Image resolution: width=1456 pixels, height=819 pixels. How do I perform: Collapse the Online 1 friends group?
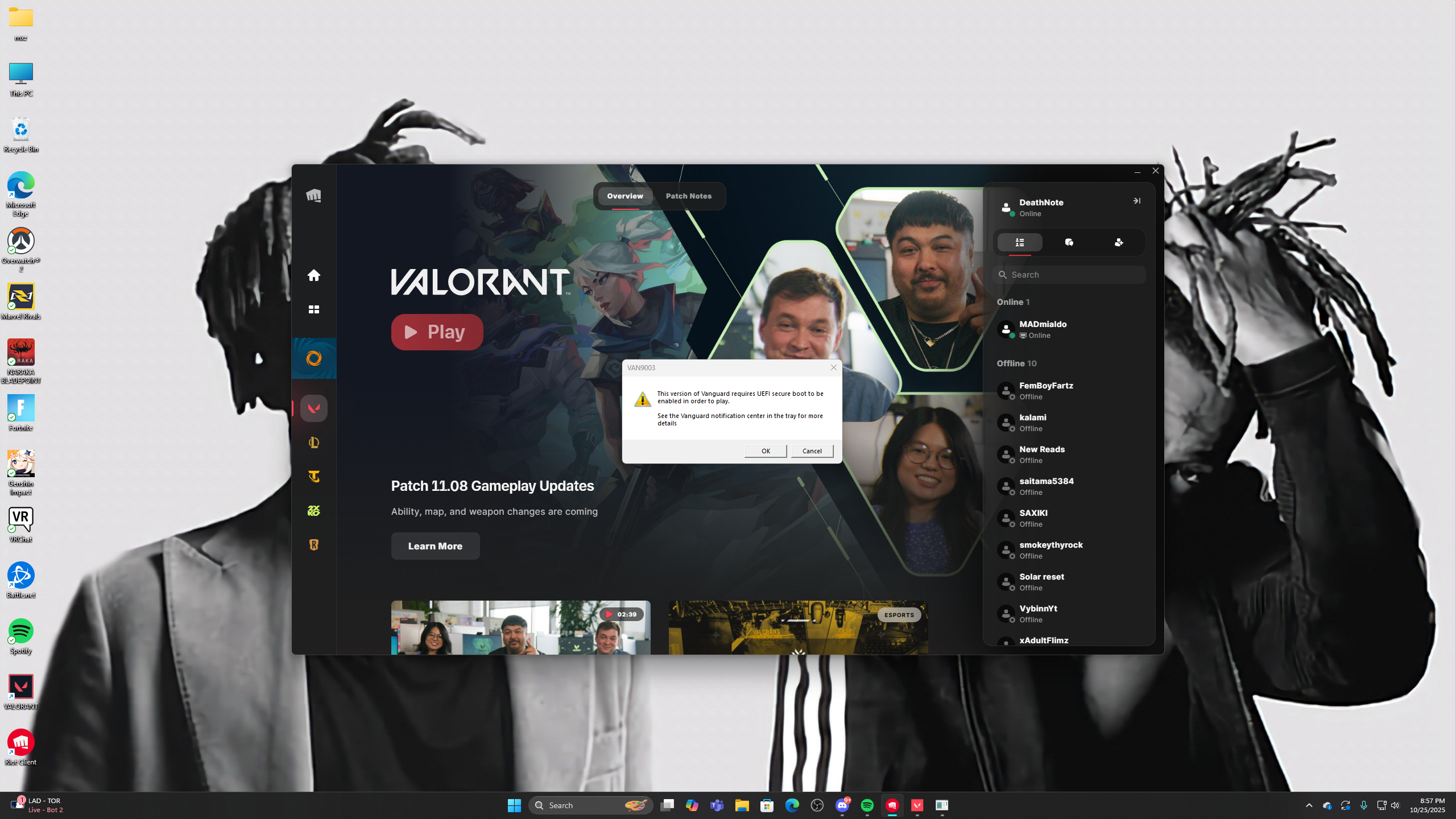coord(1013,302)
